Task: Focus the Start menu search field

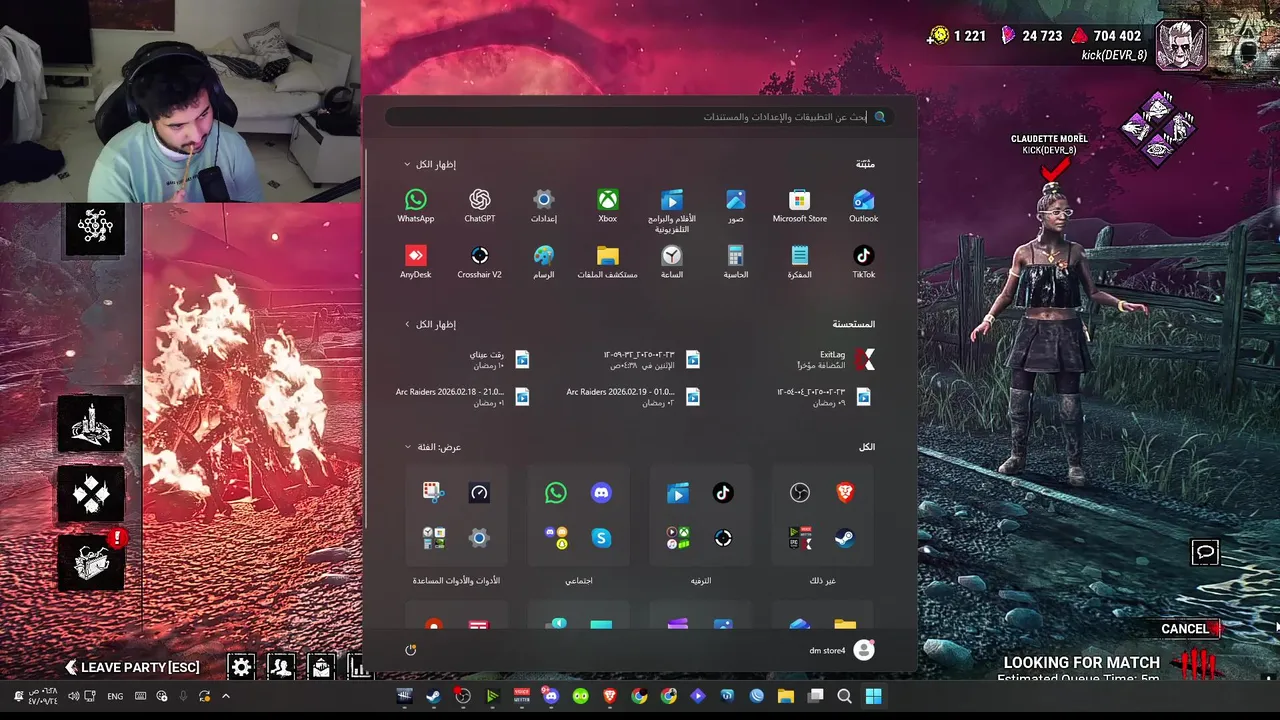Action: [639, 117]
